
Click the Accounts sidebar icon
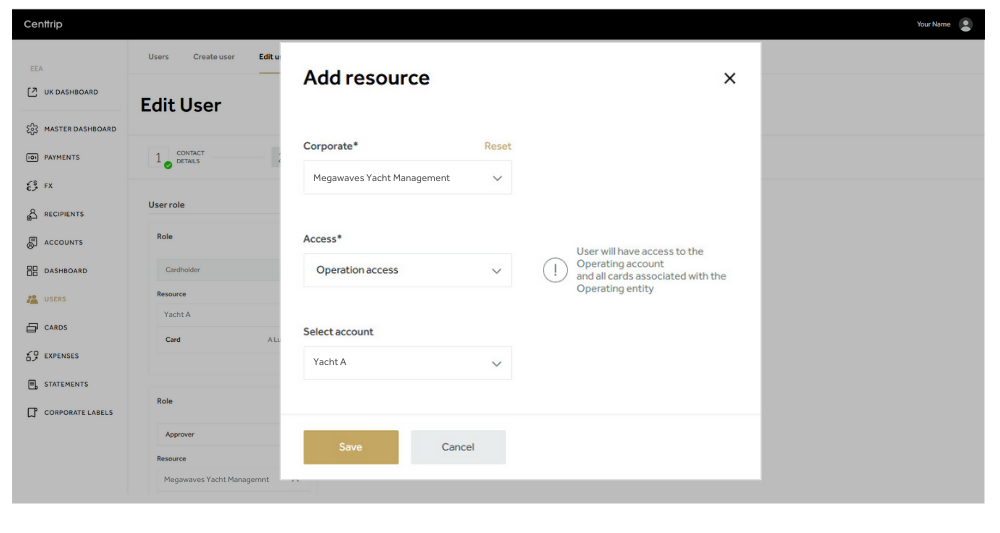tap(32, 242)
